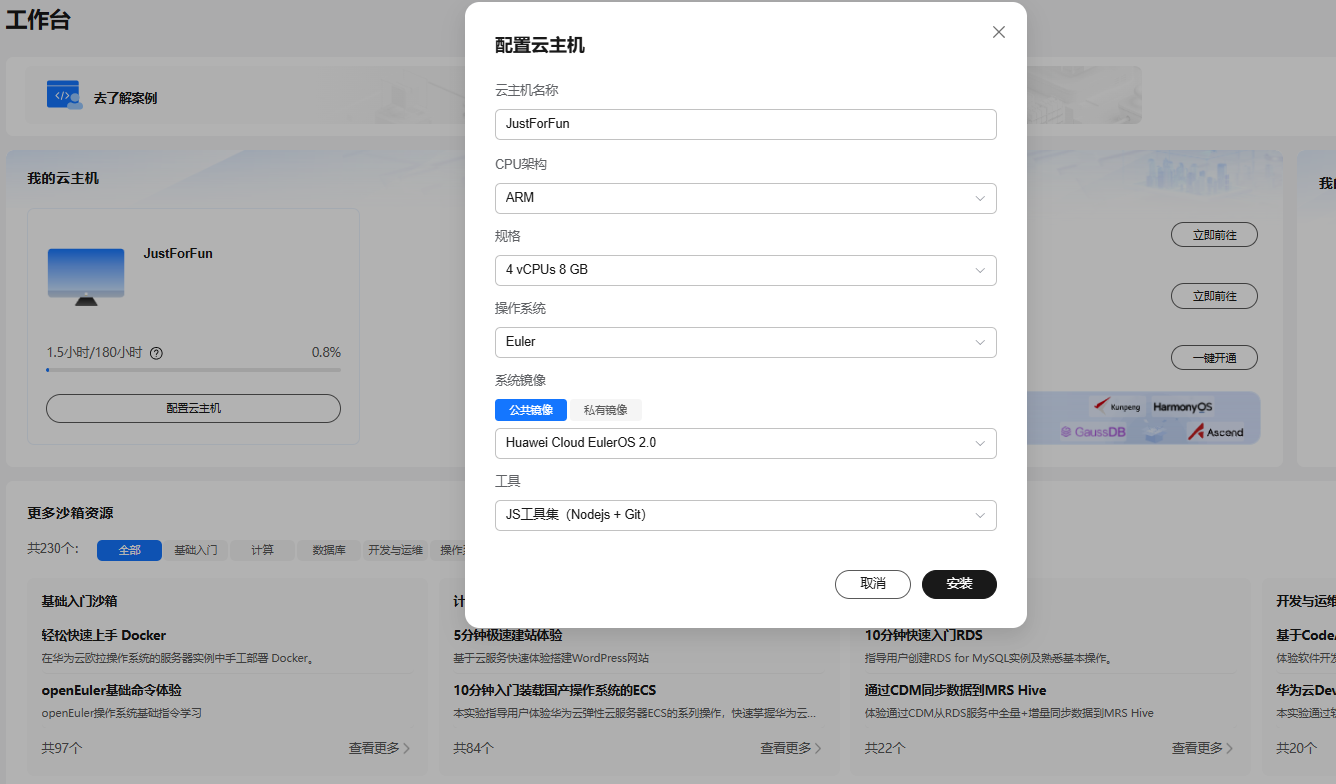
Task: Switch to the 私有镜像 tab
Action: [605, 410]
